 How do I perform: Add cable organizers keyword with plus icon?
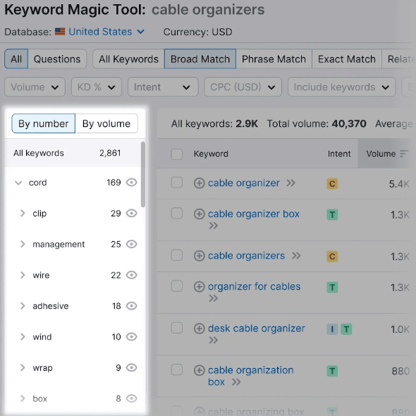(199, 256)
